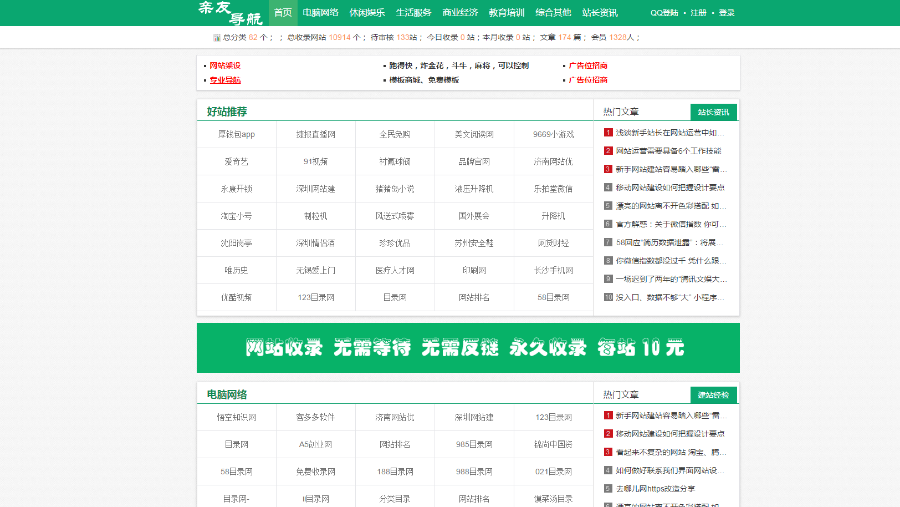
Task: Open the 休闲娱乐 navigation menu item
Action: [367, 13]
